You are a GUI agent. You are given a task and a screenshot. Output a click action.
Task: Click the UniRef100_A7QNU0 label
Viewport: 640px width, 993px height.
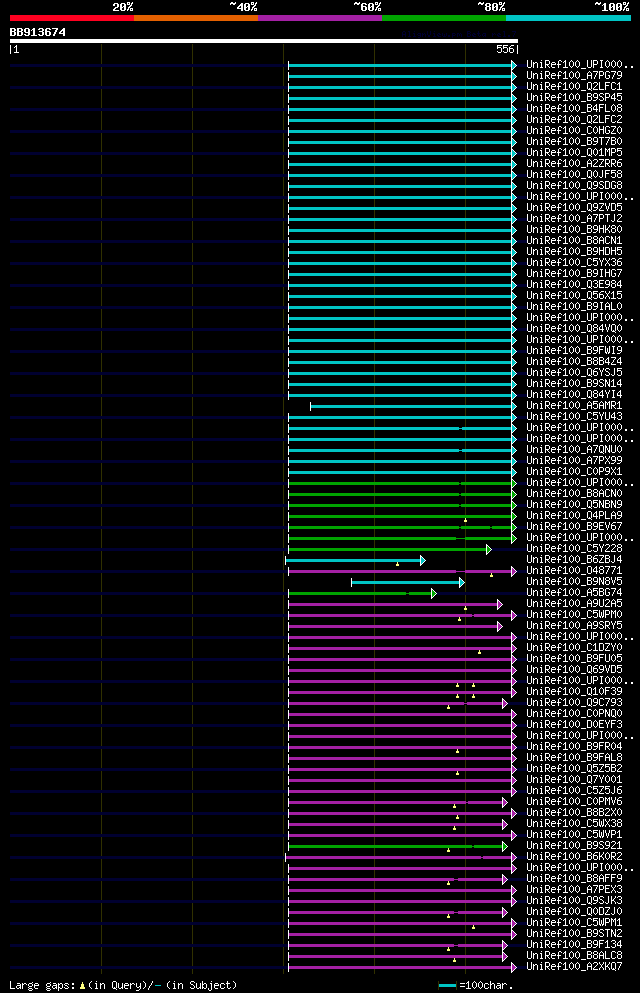pyautogui.click(x=574, y=450)
